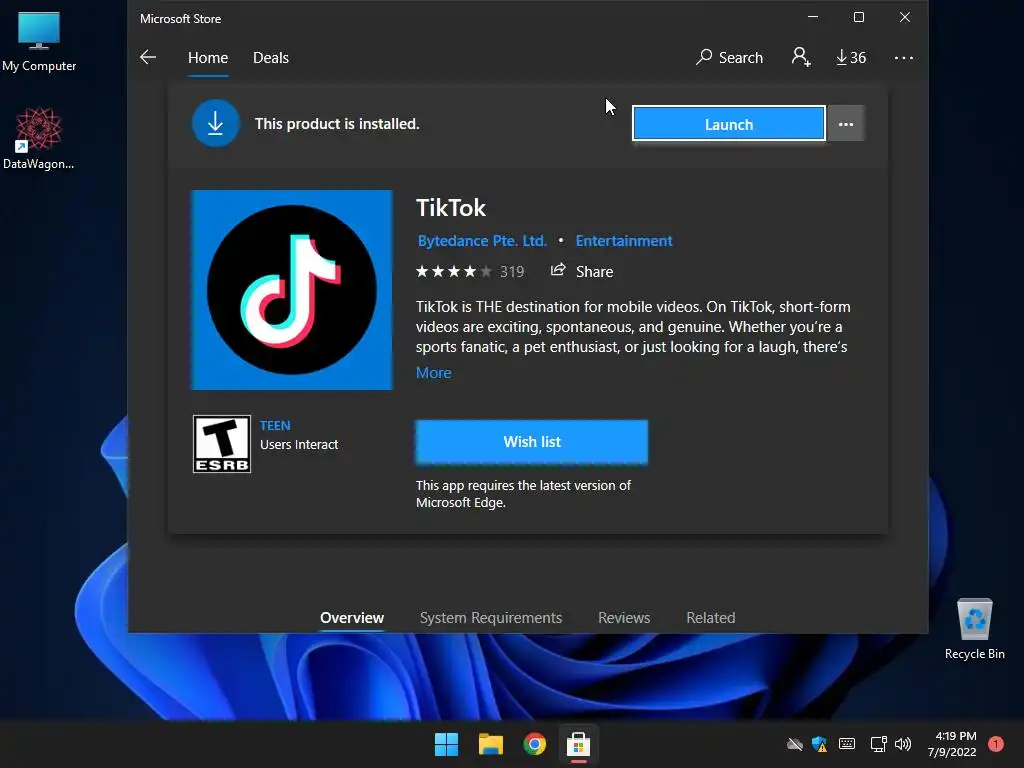Open the Home tab
This screenshot has width=1024, height=768.
208,57
